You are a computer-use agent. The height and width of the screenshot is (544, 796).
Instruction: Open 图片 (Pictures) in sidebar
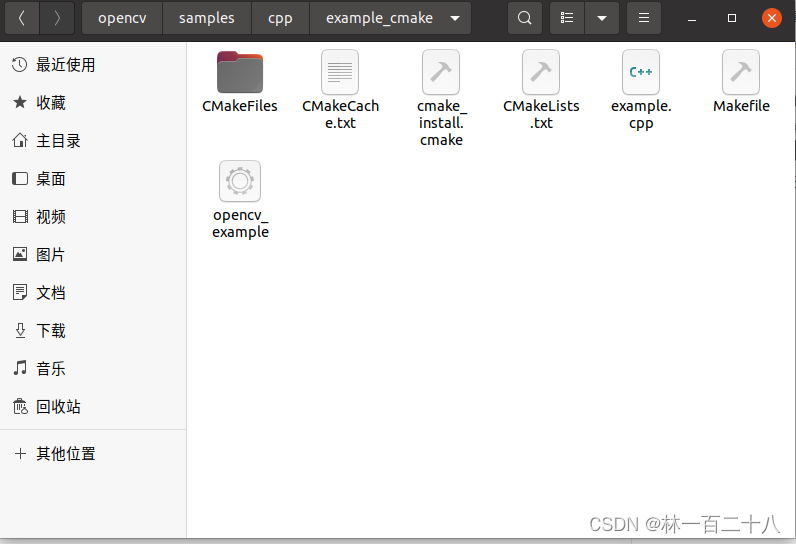[93, 255]
